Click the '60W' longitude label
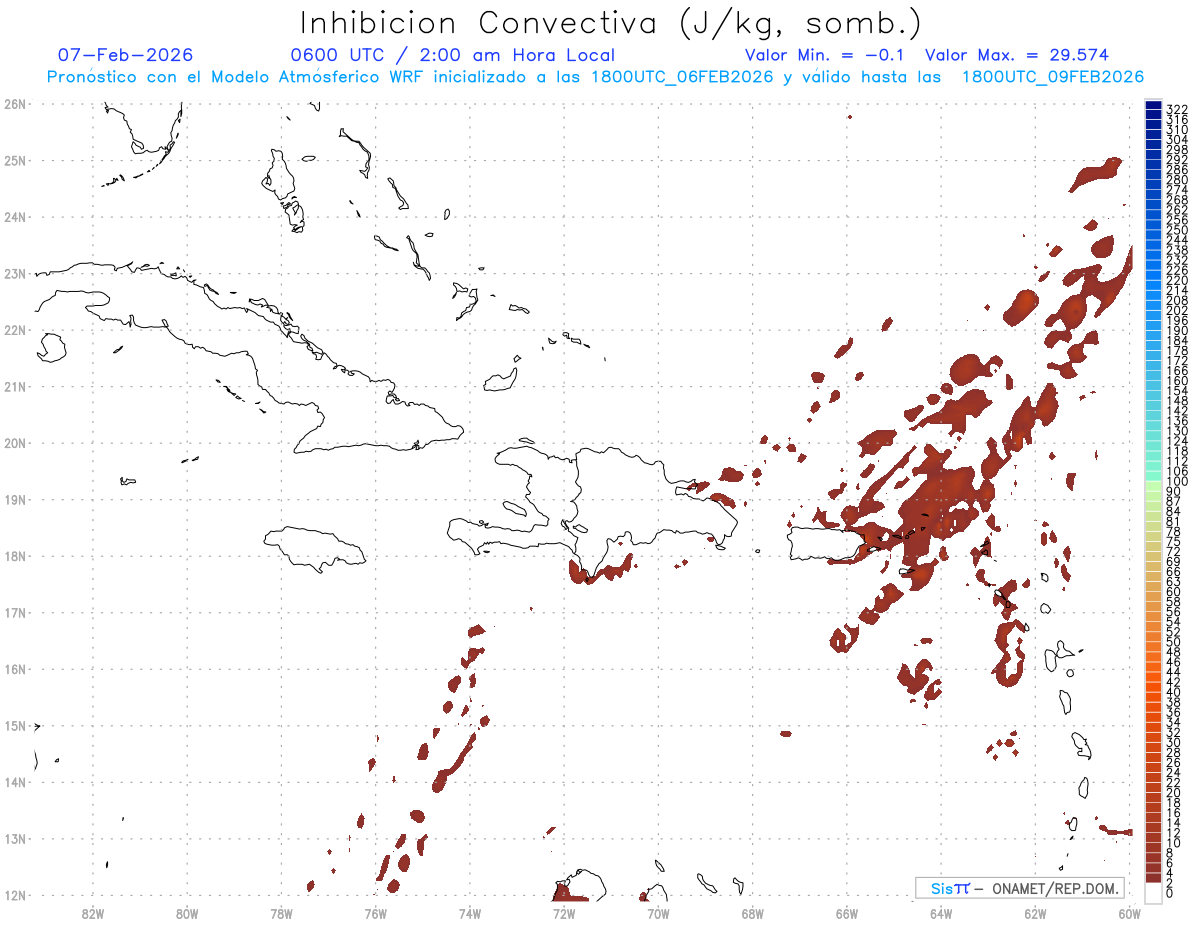The height and width of the screenshot is (927, 1200). 1129,913
